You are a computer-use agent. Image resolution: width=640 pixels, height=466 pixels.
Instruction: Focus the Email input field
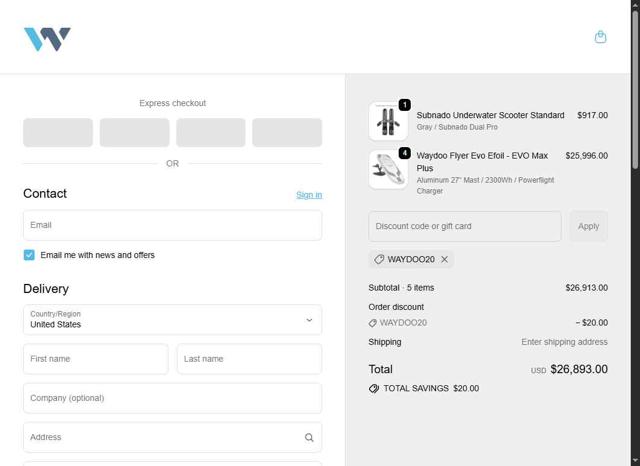172,225
